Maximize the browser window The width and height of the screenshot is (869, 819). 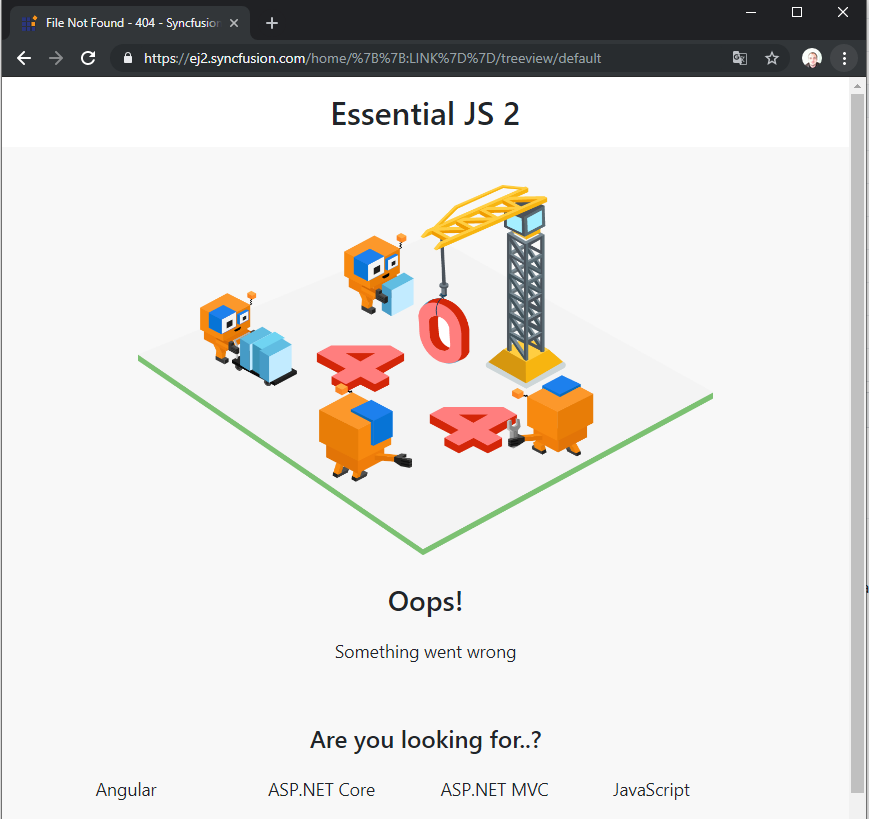tap(797, 12)
